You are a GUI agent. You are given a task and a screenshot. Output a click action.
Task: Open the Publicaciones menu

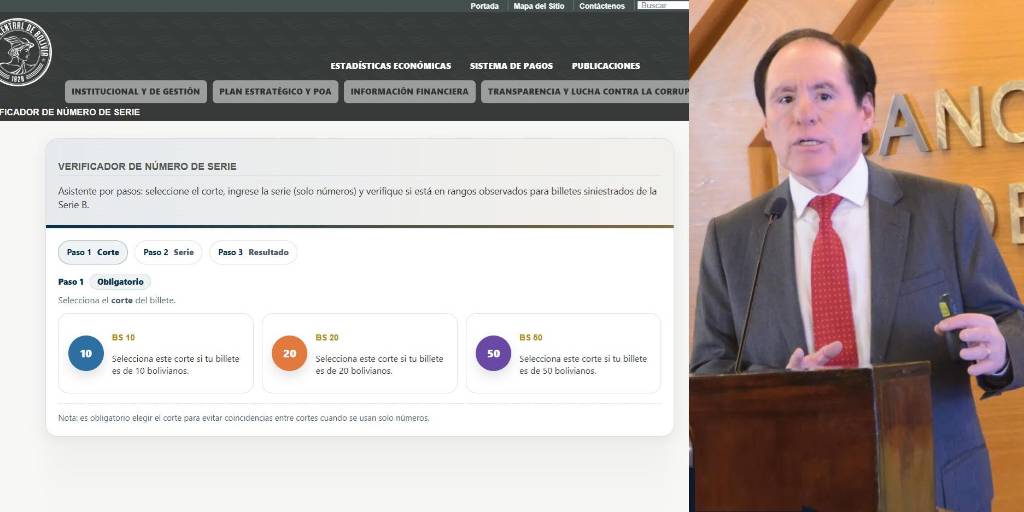click(606, 66)
